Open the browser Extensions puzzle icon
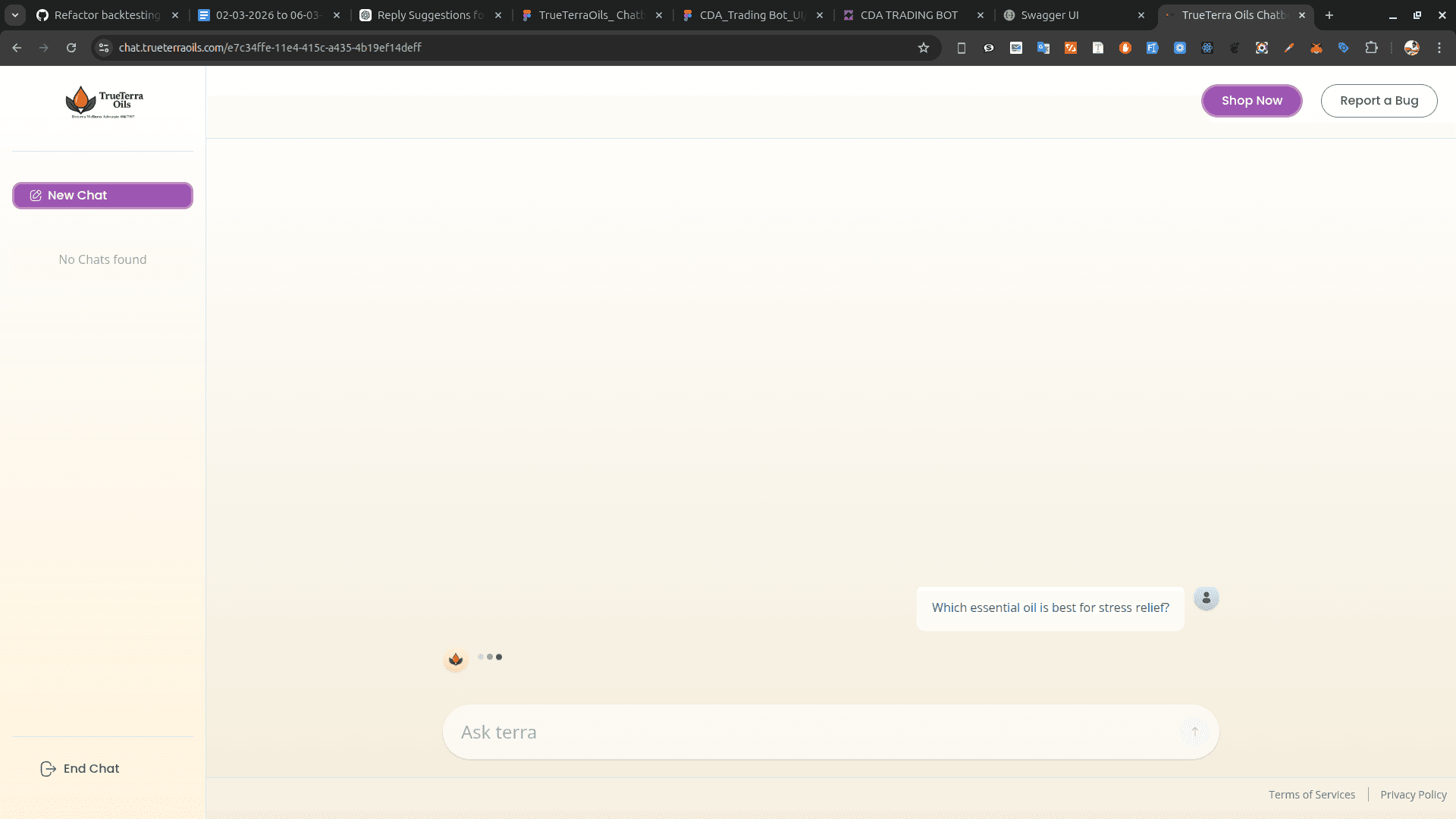Viewport: 1456px width, 819px height. point(1371,48)
